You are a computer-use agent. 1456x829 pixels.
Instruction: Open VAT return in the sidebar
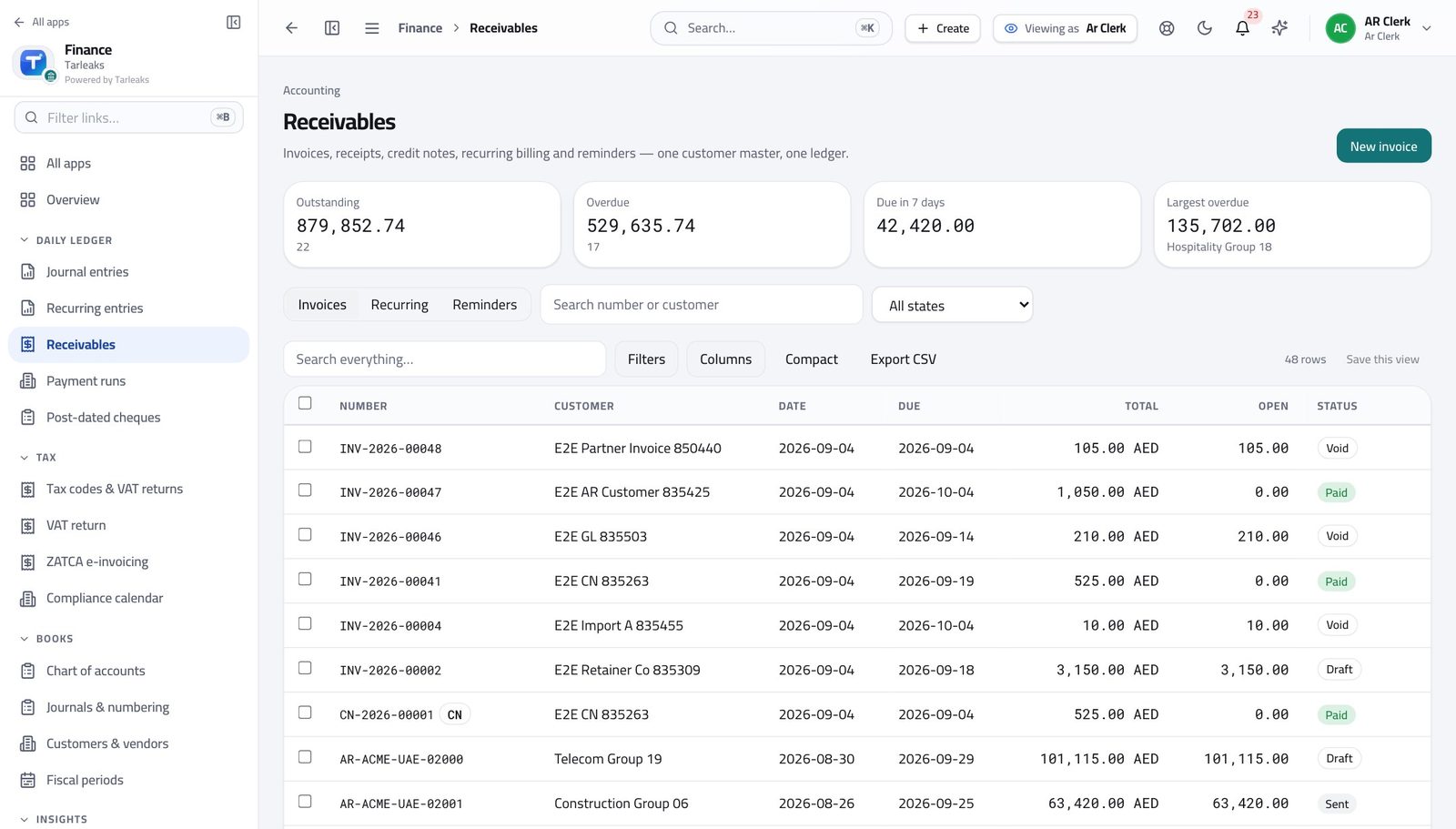pos(128,526)
